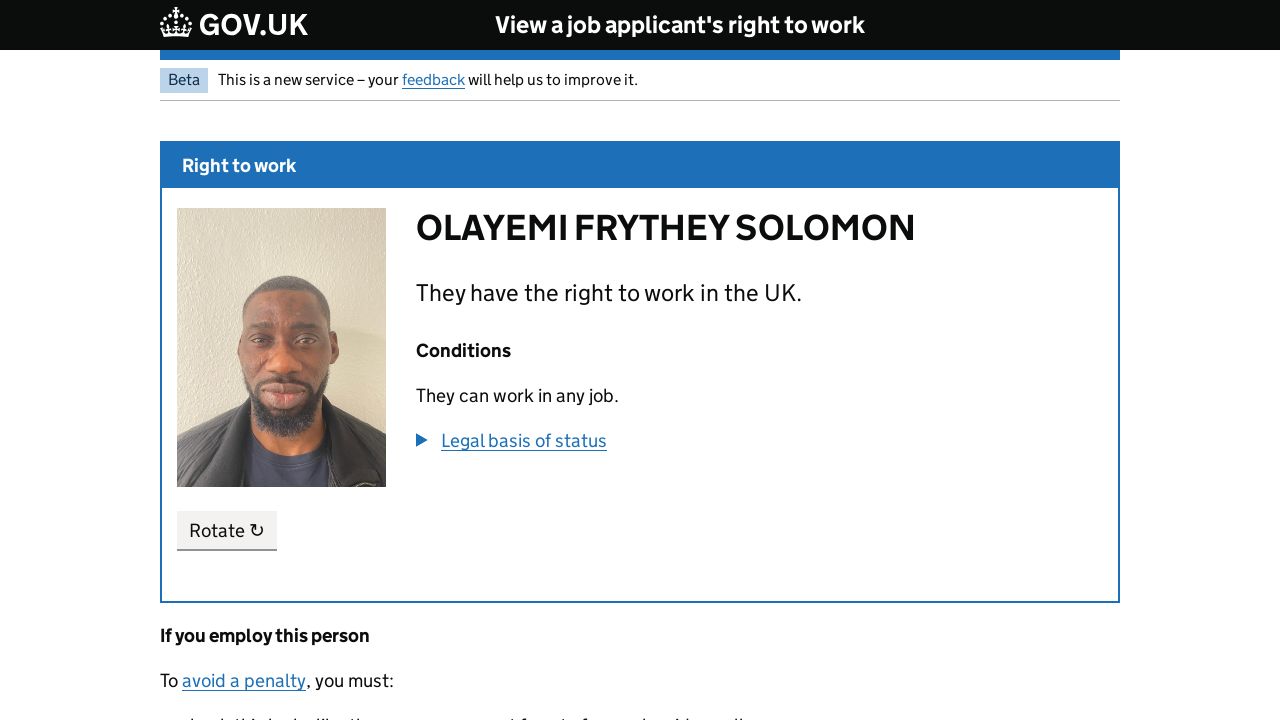Click the GOV.UK crown logo icon
The image size is (1280, 720).
[176, 23]
